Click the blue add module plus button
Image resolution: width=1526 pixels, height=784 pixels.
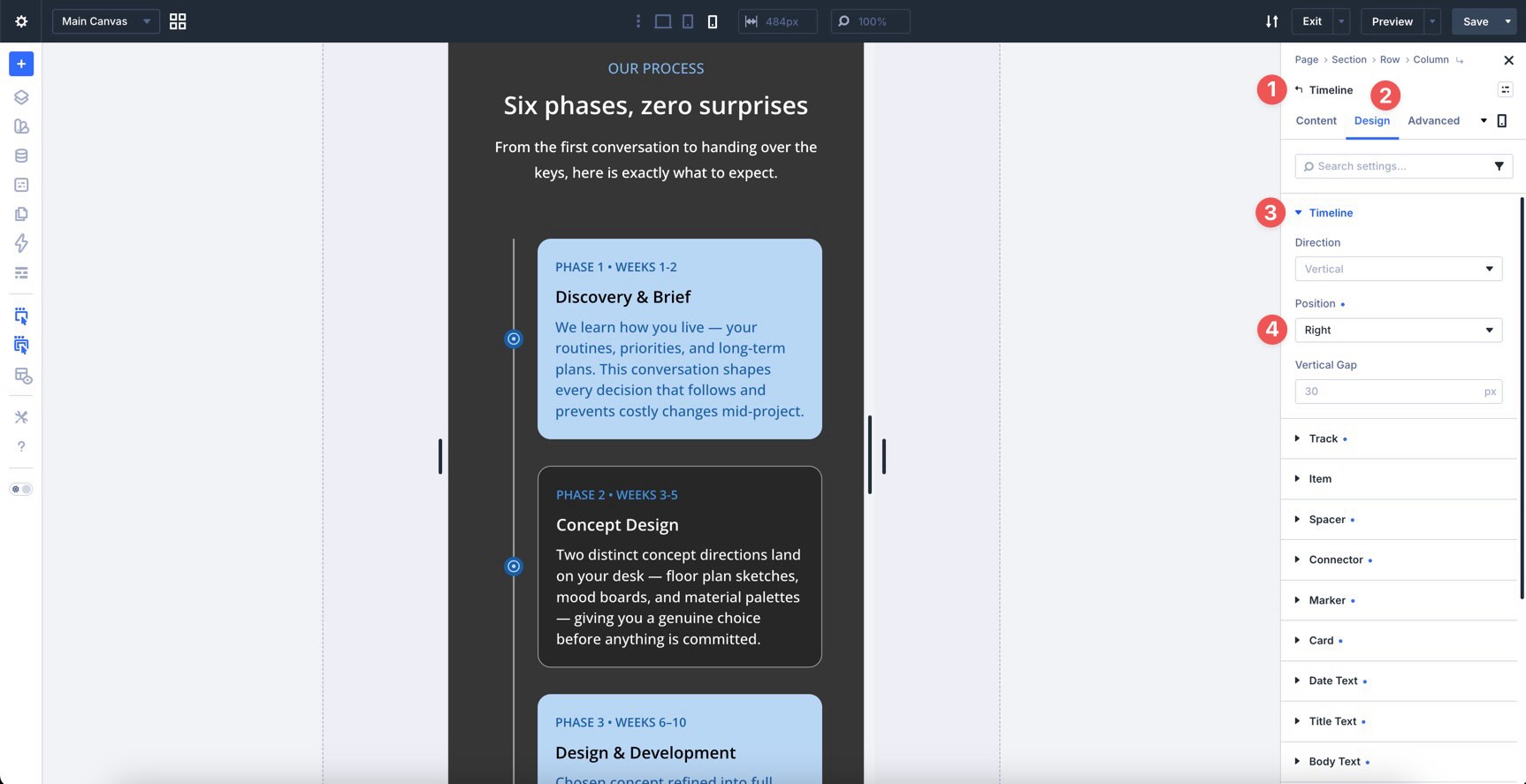[x=21, y=64]
